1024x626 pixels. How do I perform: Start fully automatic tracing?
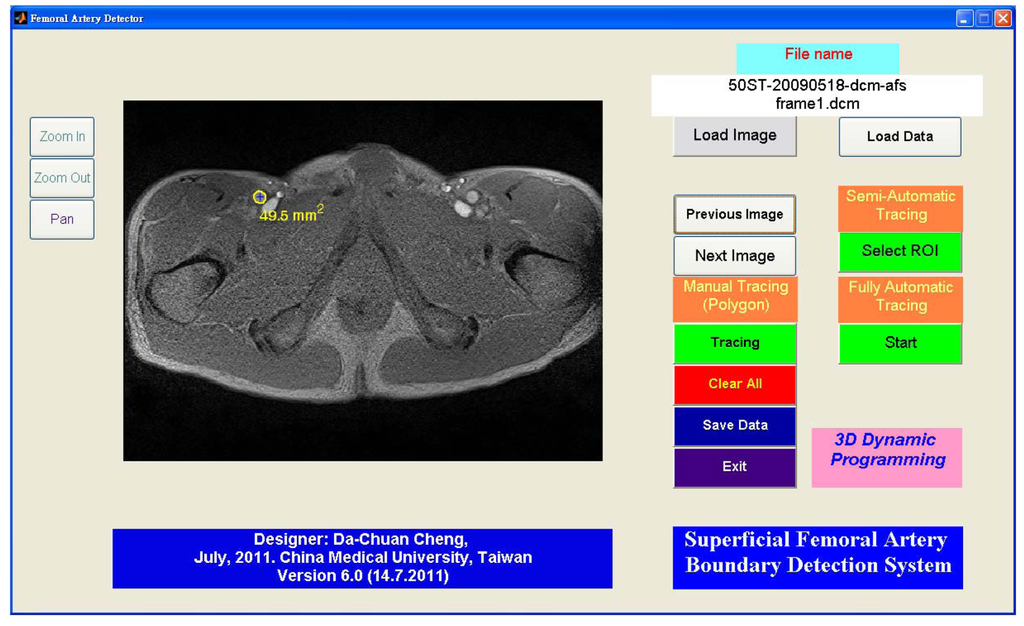point(900,343)
